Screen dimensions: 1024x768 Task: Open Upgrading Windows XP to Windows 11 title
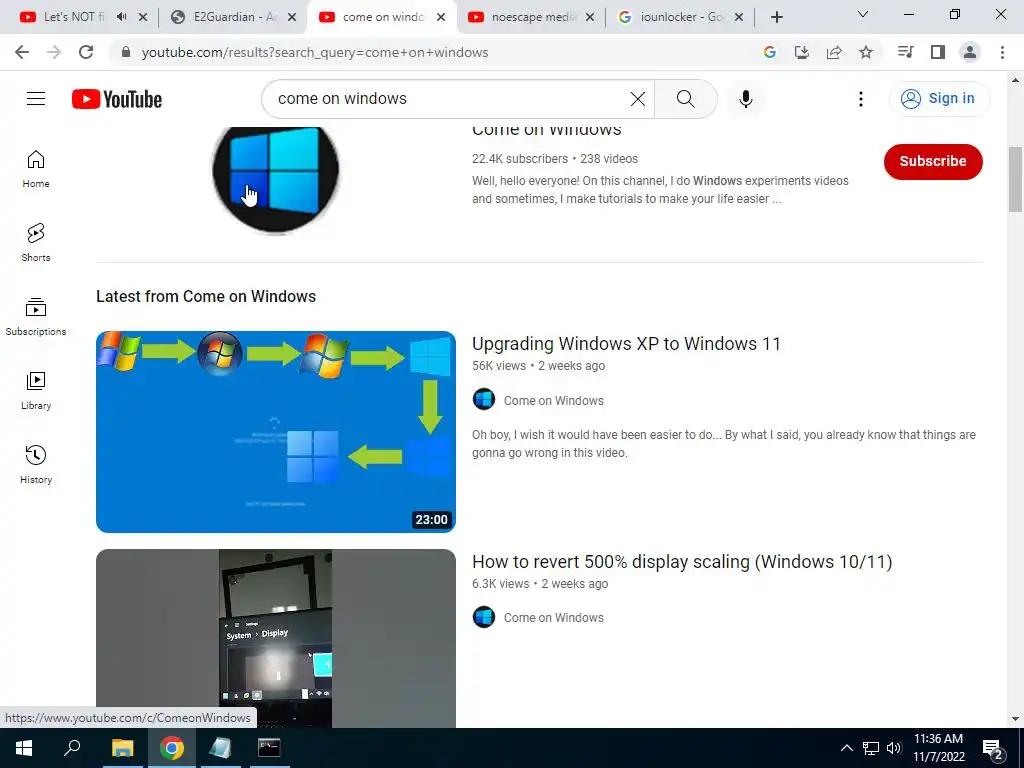(626, 344)
